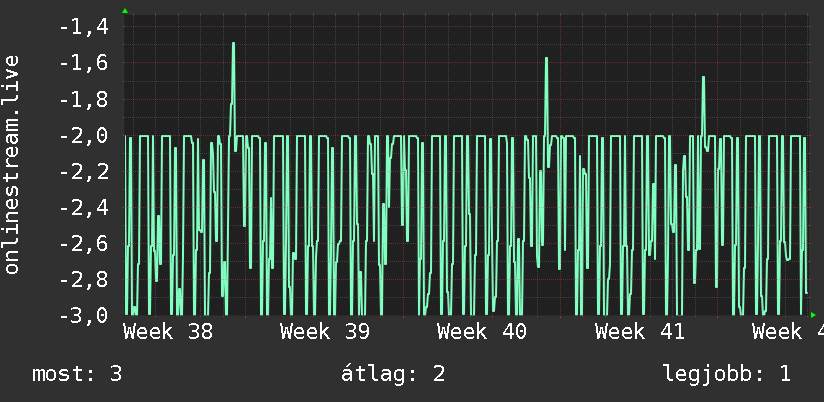Click the spike peak after Week 40

[547, 58]
